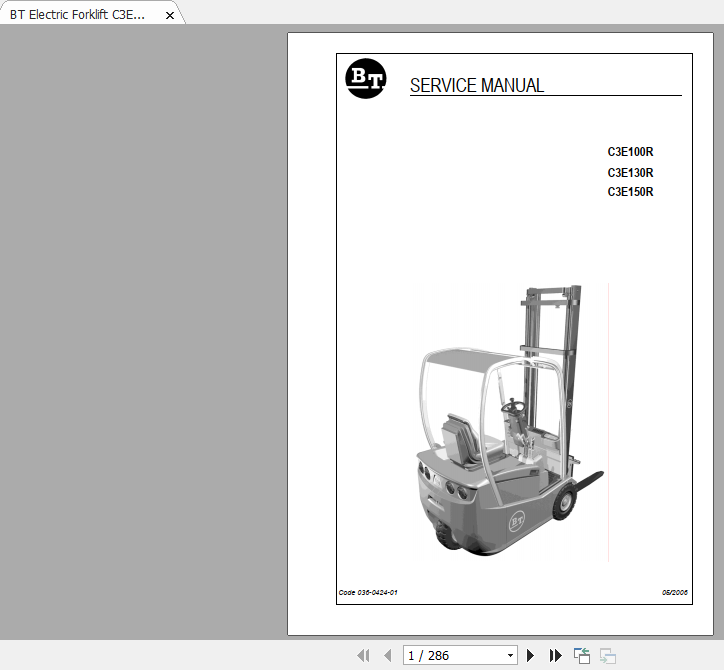The height and width of the screenshot is (670, 724).
Task: Click the C3E100R model text
Action: 630,151
